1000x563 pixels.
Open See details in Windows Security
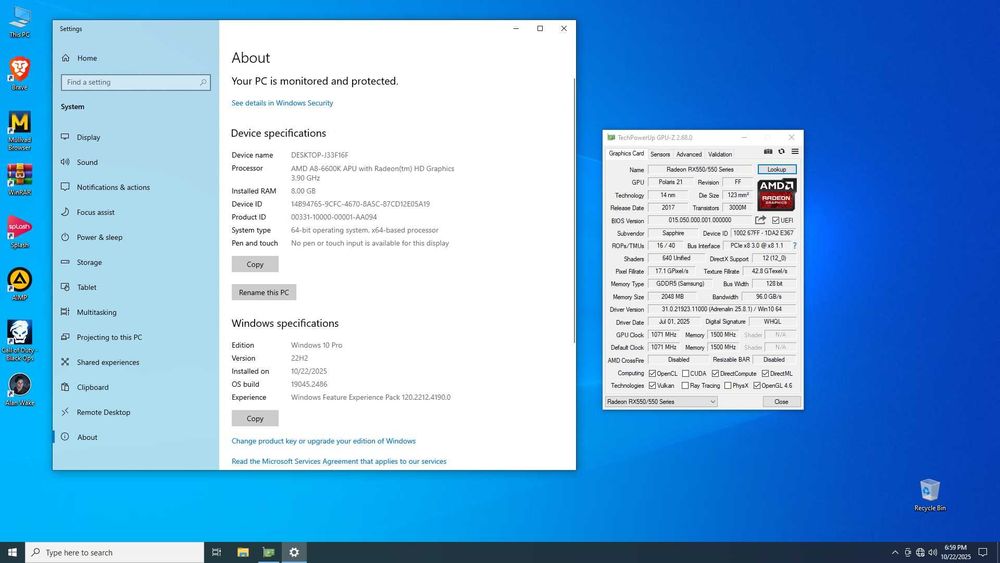(283, 103)
